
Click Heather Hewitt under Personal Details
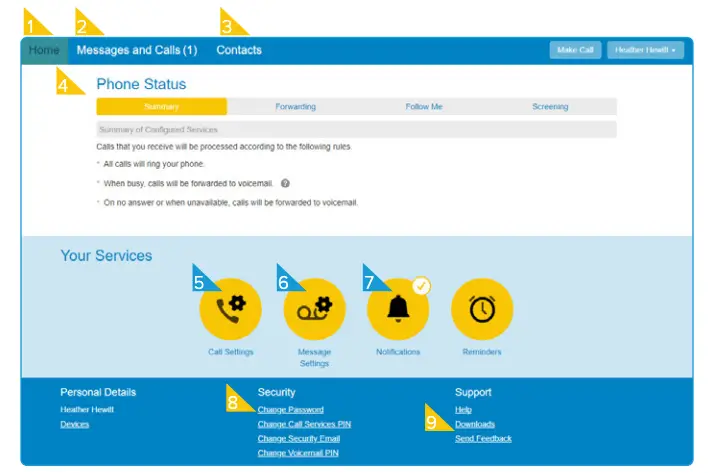pos(87,410)
